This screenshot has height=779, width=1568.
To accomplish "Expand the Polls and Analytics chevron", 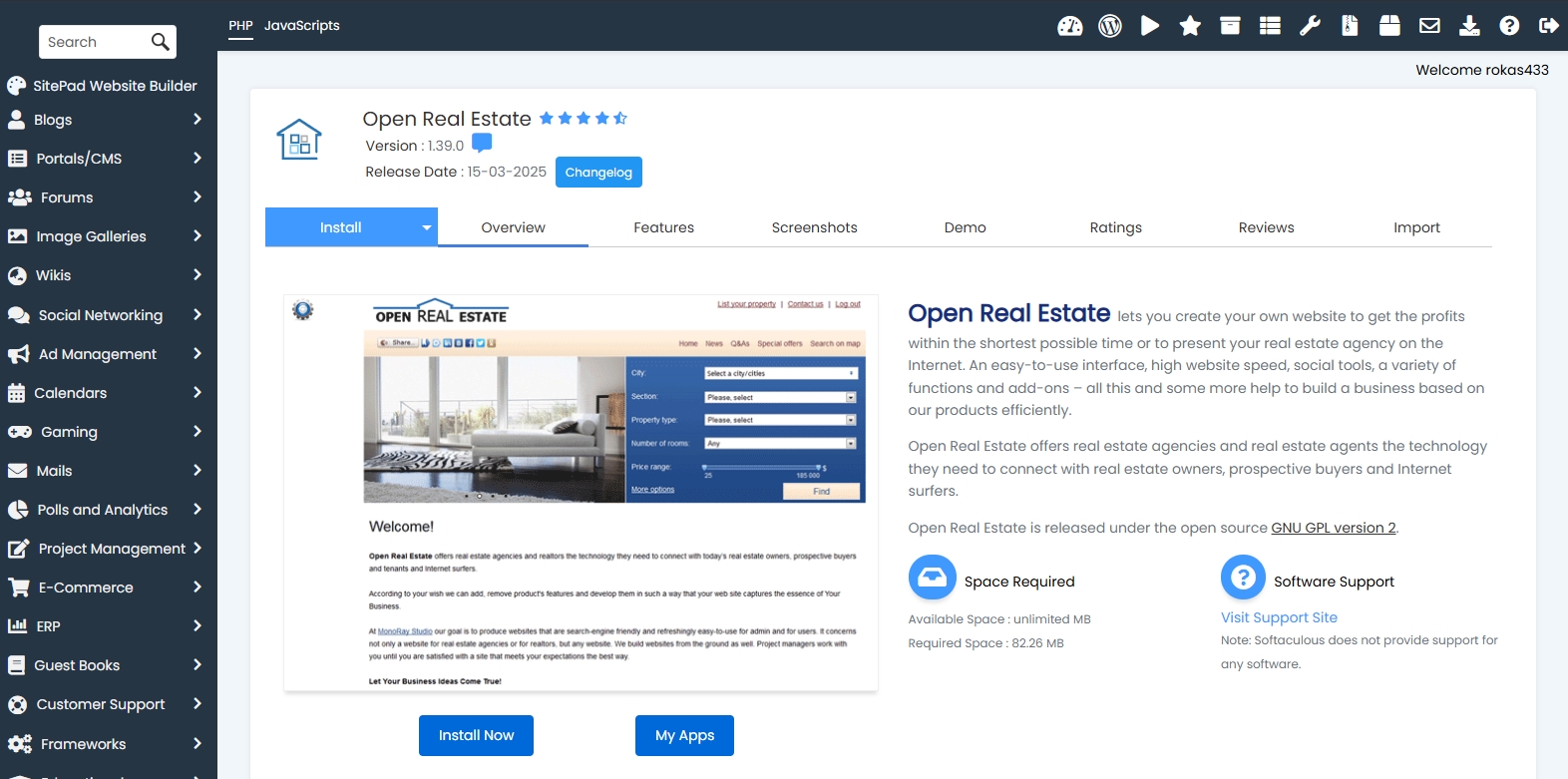I will 197,510.
